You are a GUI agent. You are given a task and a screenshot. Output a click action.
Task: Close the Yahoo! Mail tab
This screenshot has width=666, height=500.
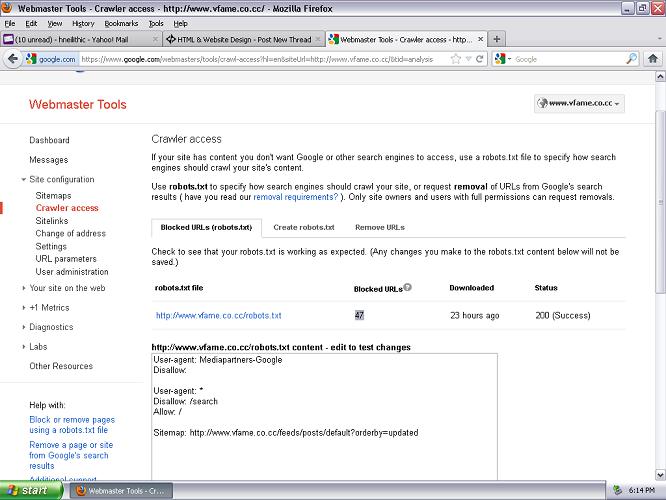click(155, 39)
